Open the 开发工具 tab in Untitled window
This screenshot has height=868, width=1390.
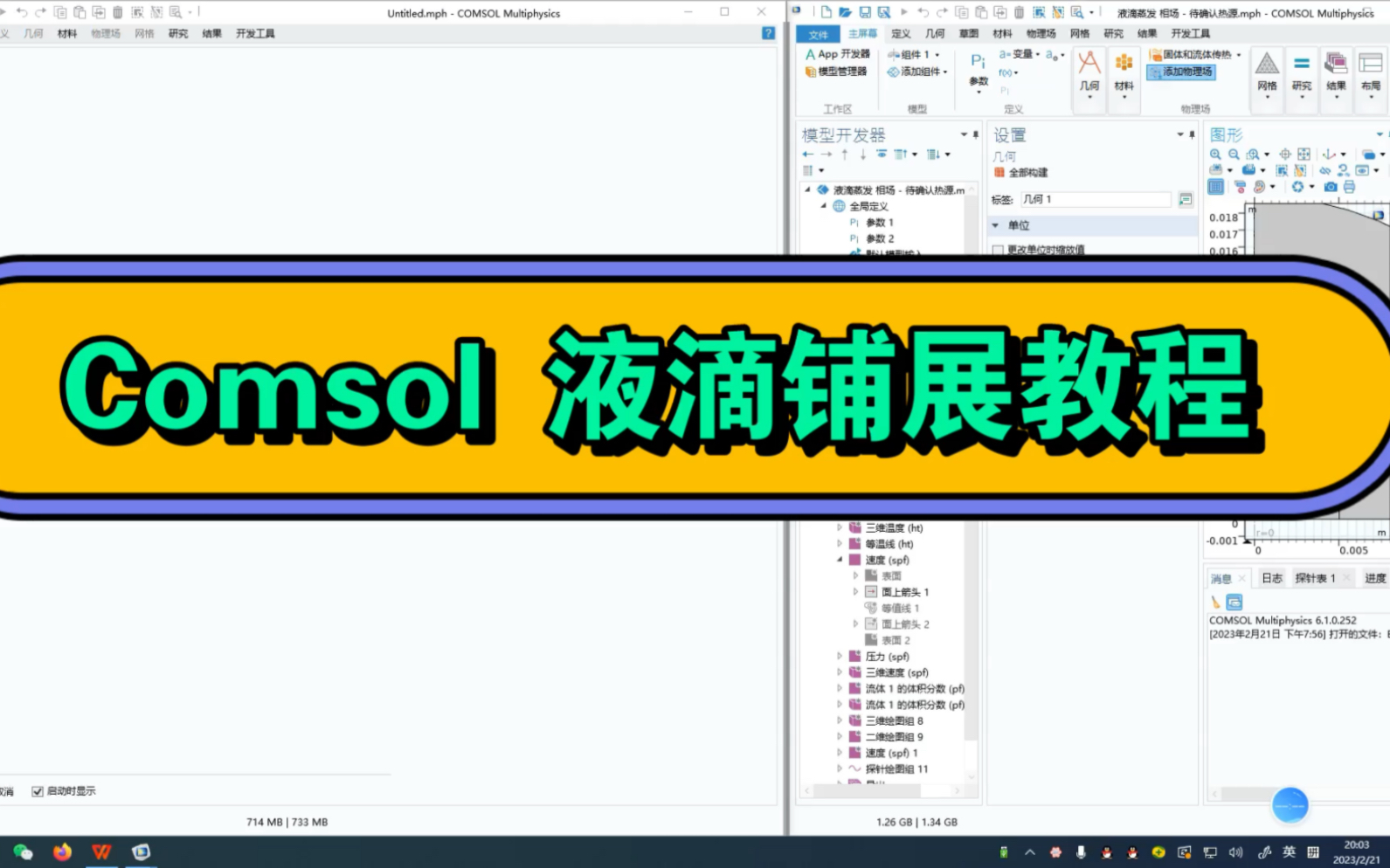(255, 33)
